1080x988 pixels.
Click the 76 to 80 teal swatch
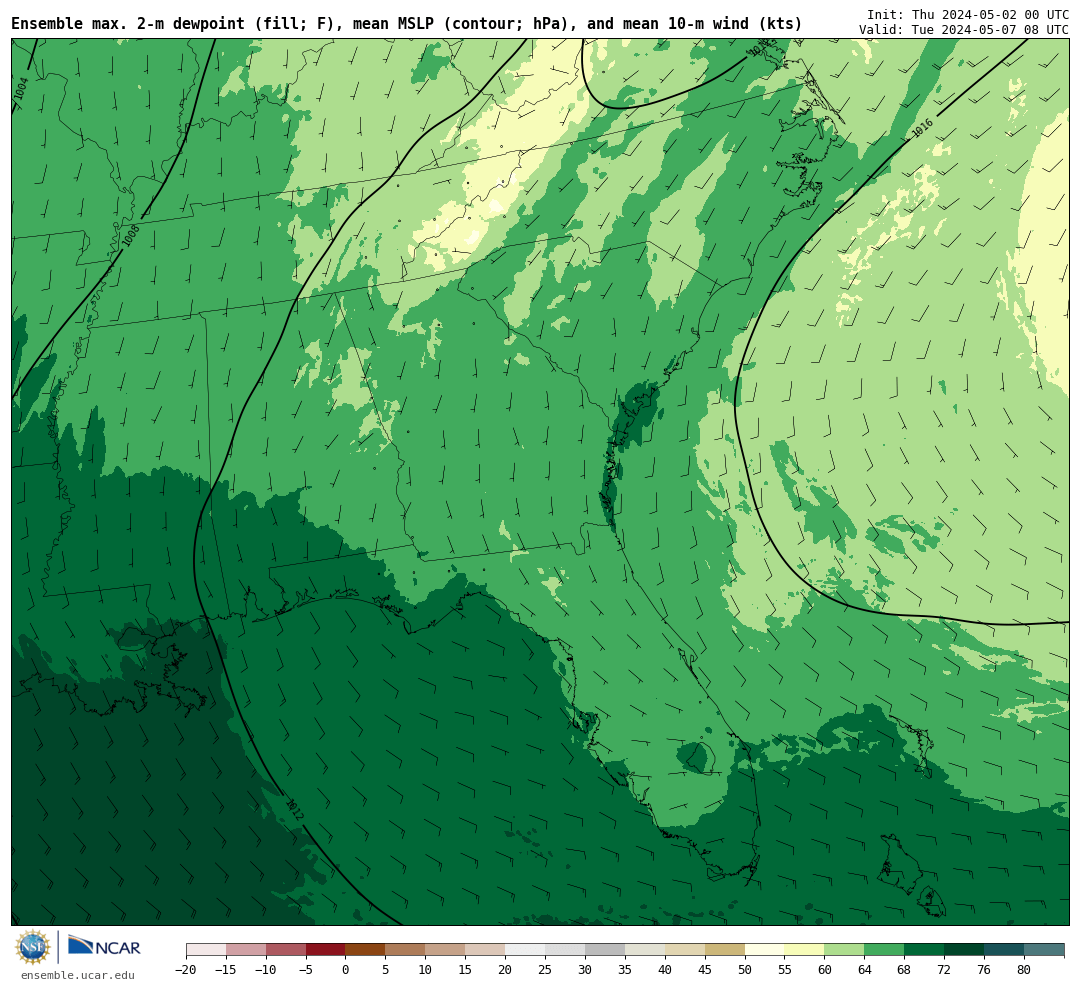(1005, 950)
